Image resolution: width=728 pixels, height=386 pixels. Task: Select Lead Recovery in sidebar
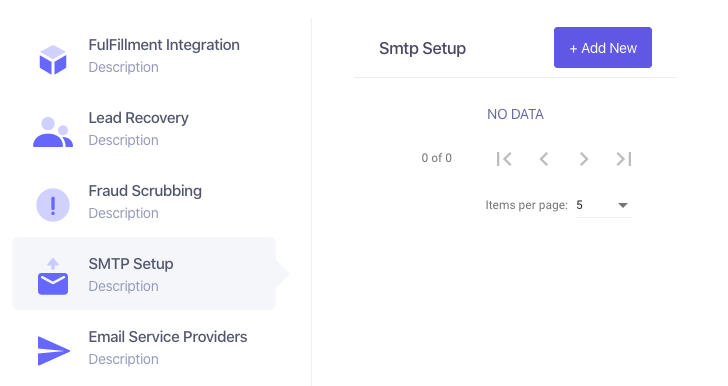point(144,129)
